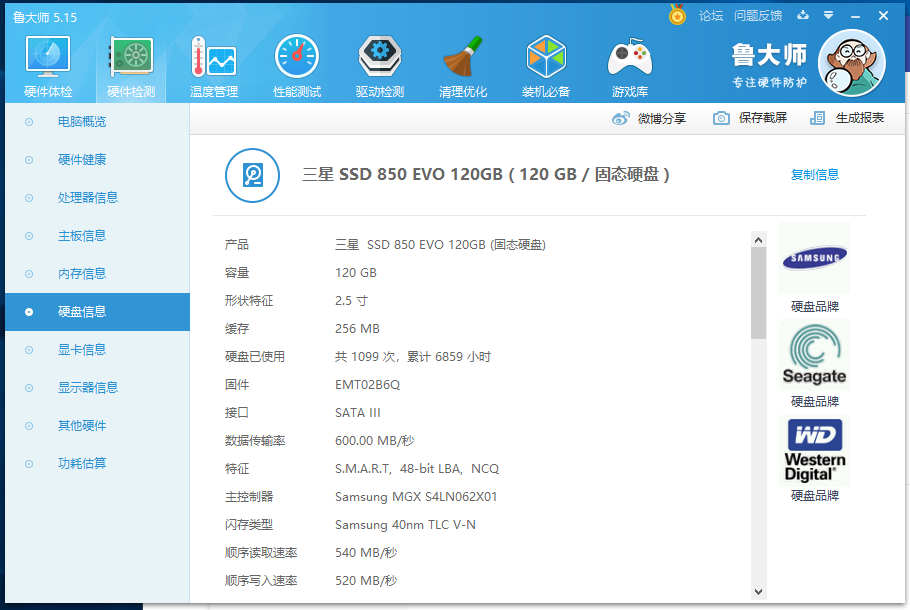Viewport: 910px width, 610px height.
Task: Click features value S.M.A.R.T, 48-bit LBA, NCQ
Action: click(x=417, y=469)
